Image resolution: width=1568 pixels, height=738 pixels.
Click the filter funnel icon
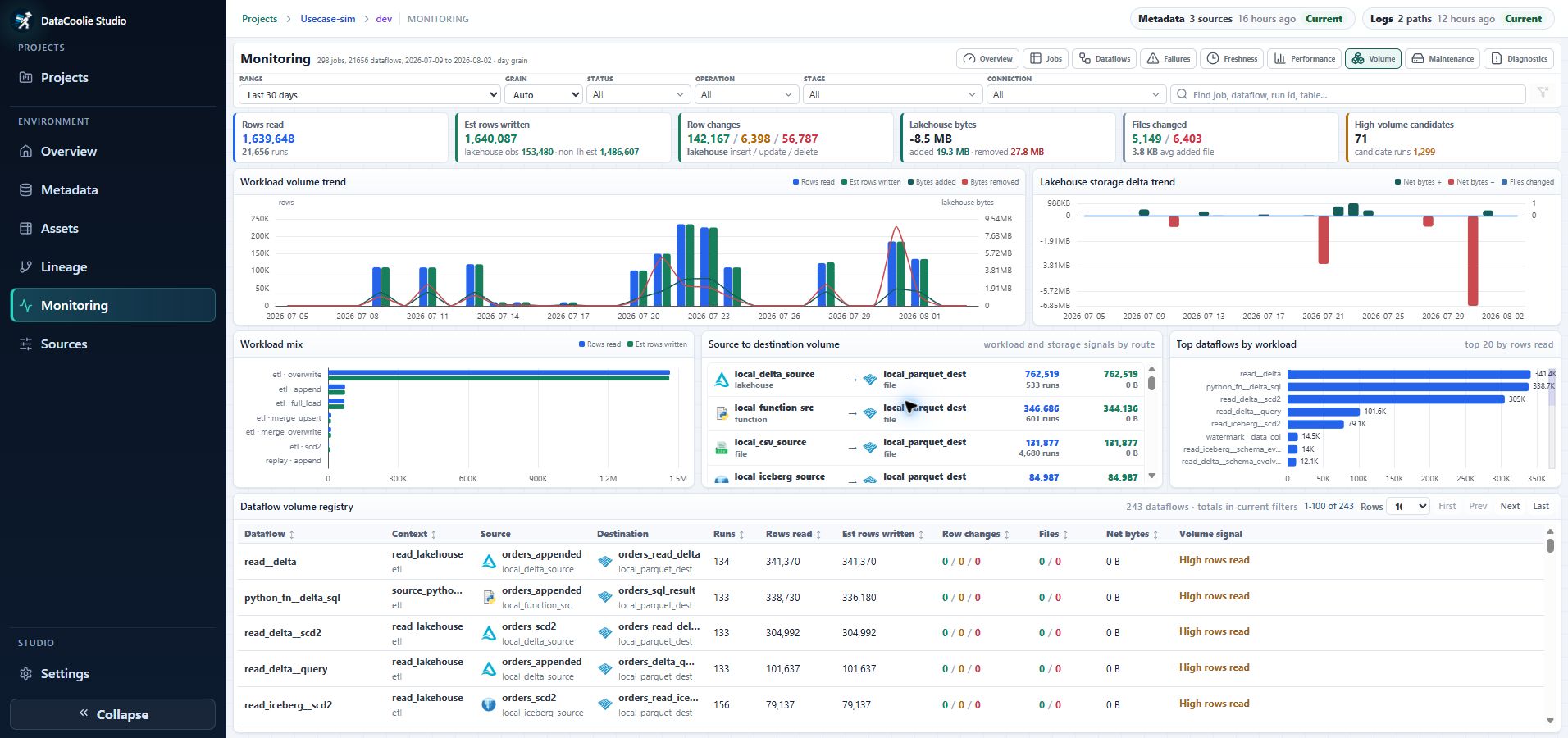(1543, 93)
